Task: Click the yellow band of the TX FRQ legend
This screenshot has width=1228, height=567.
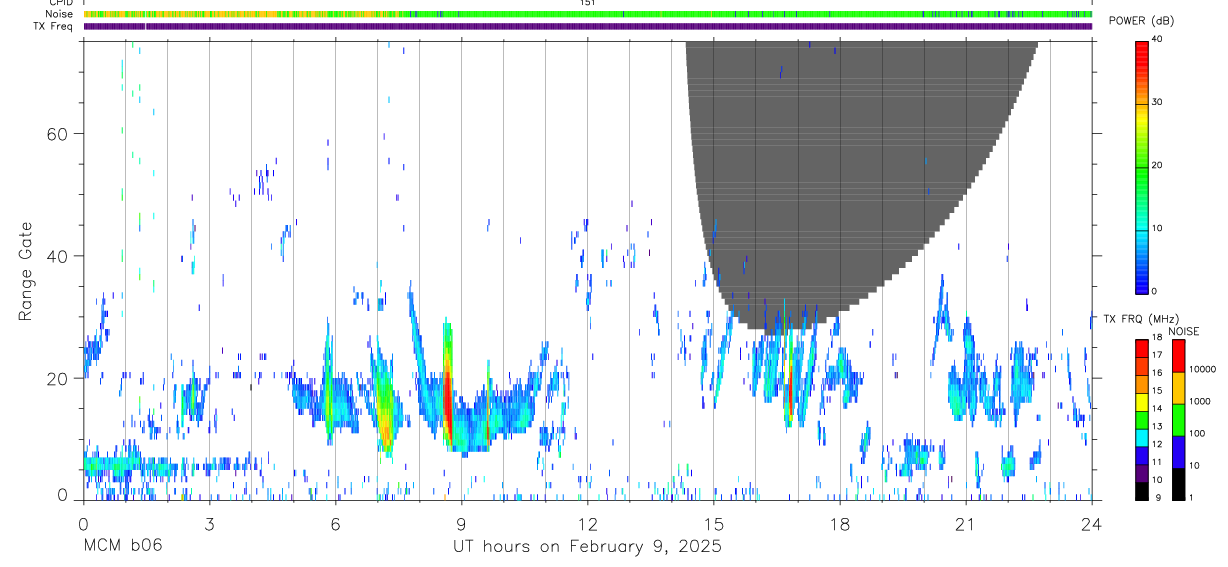Action: click(x=1141, y=401)
